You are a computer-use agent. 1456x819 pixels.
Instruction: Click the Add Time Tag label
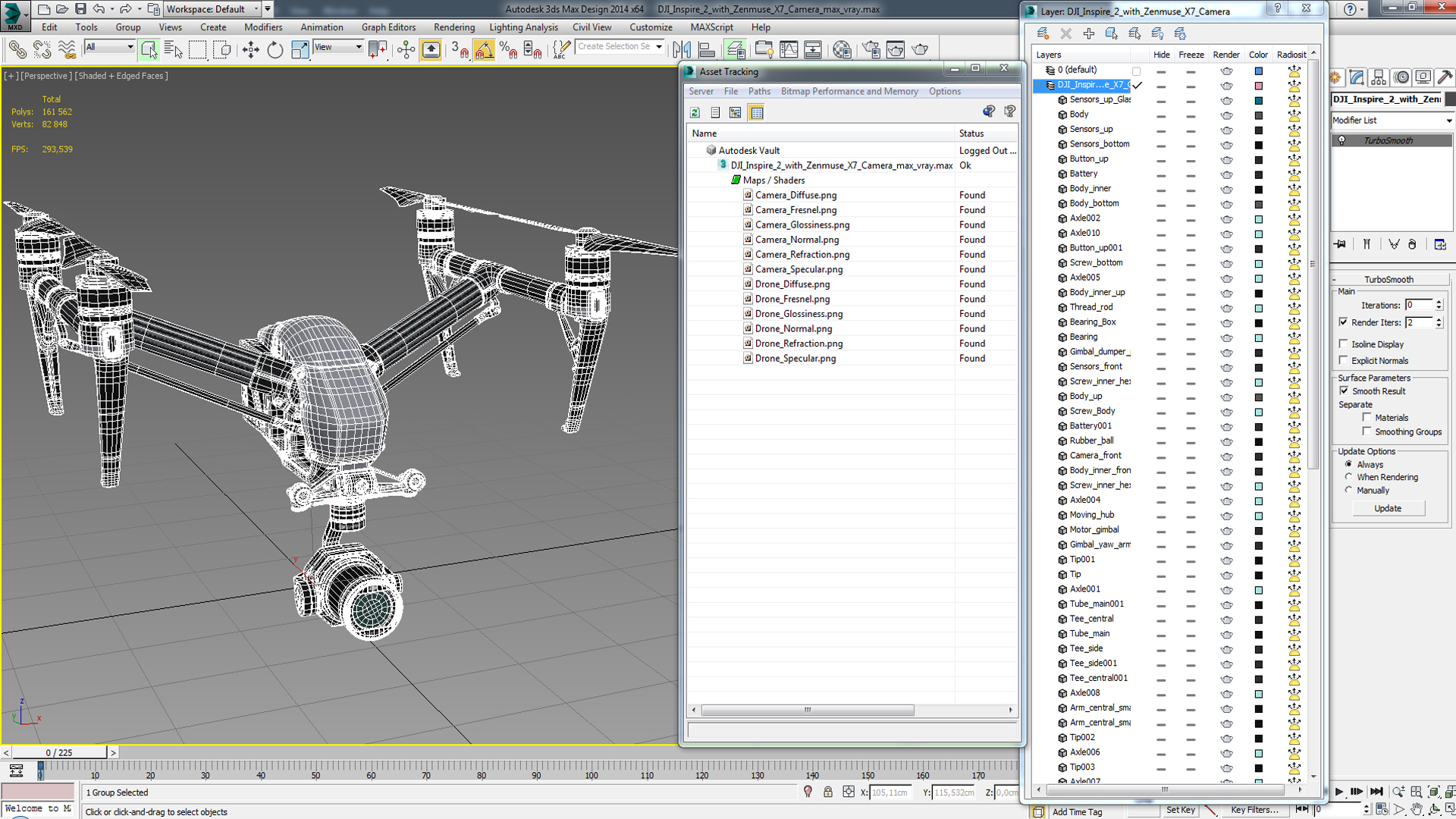click(x=1077, y=811)
